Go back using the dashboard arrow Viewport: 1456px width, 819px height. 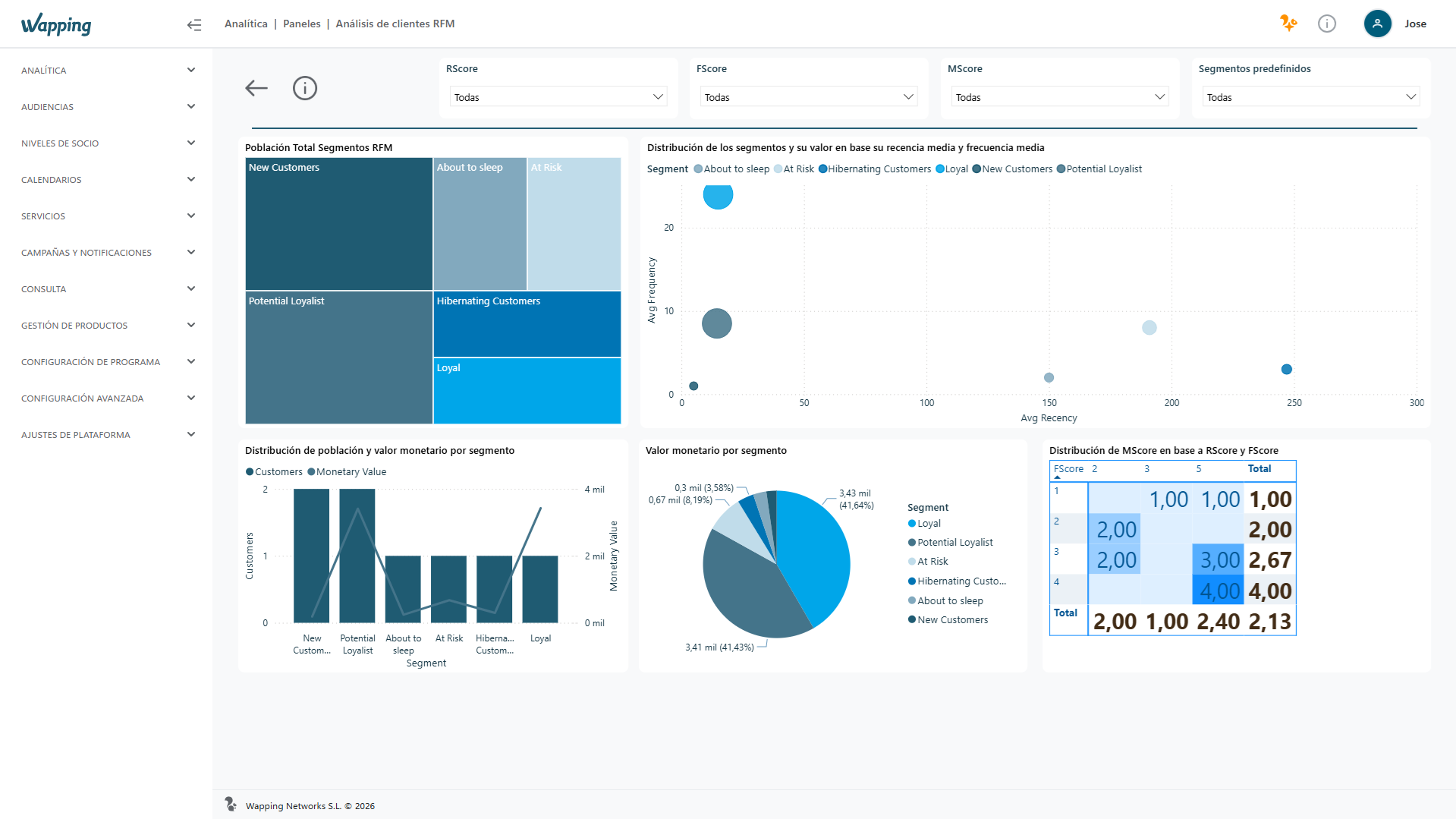point(256,88)
